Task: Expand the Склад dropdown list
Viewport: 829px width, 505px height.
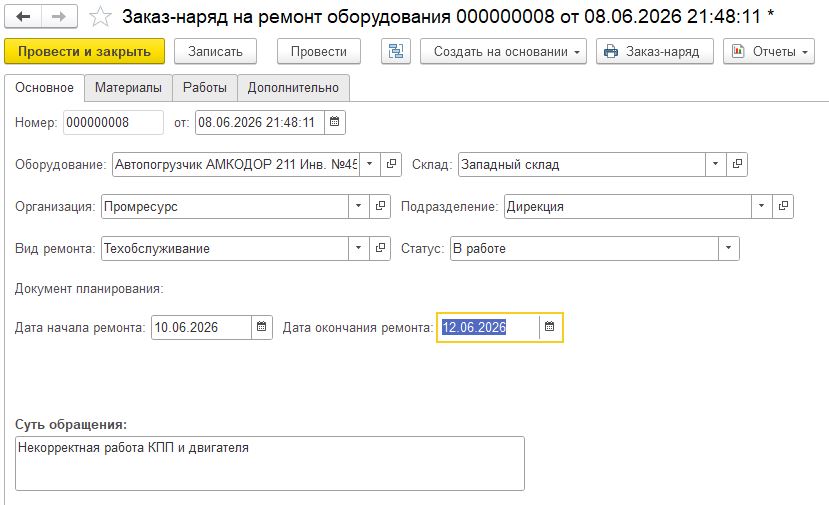Action: pyautogui.click(x=716, y=164)
